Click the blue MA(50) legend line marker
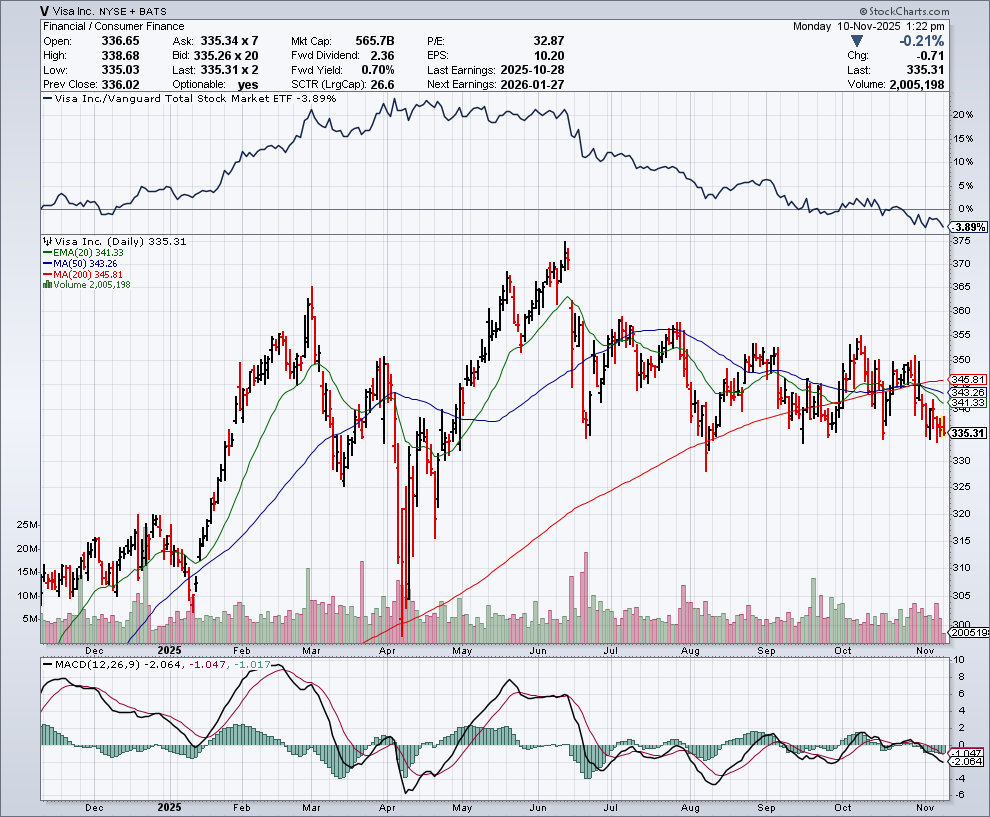The height and width of the screenshot is (817, 990). (46, 264)
